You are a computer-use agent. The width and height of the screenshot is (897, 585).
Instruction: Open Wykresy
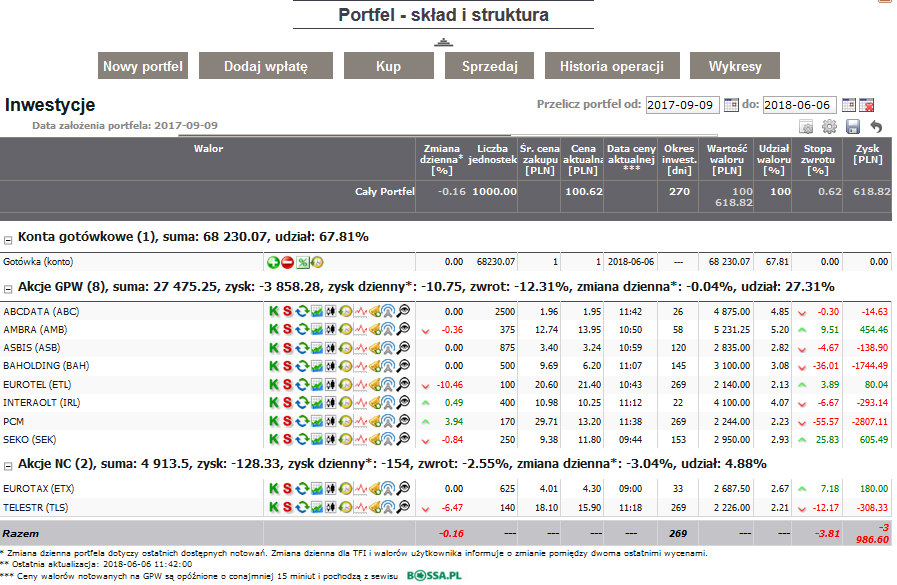(735, 66)
